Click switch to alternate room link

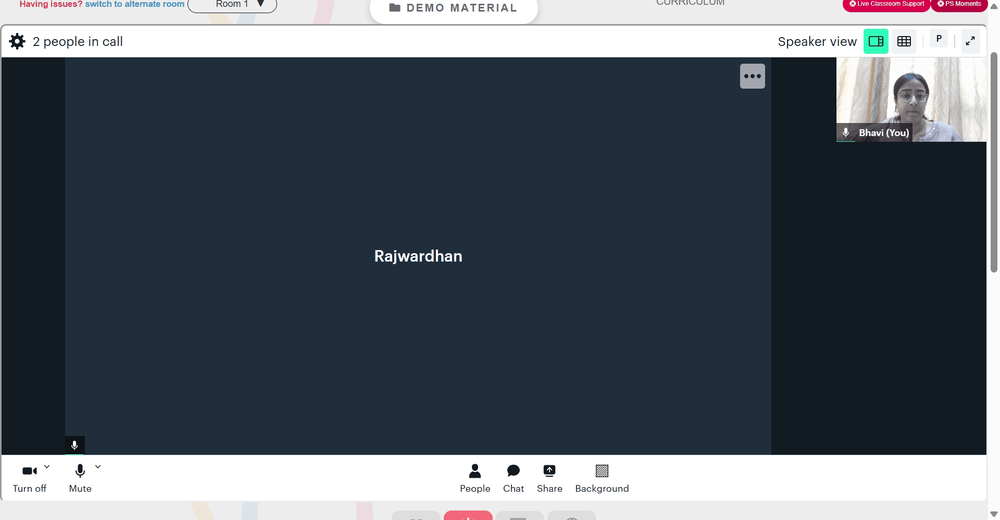pos(134,4)
